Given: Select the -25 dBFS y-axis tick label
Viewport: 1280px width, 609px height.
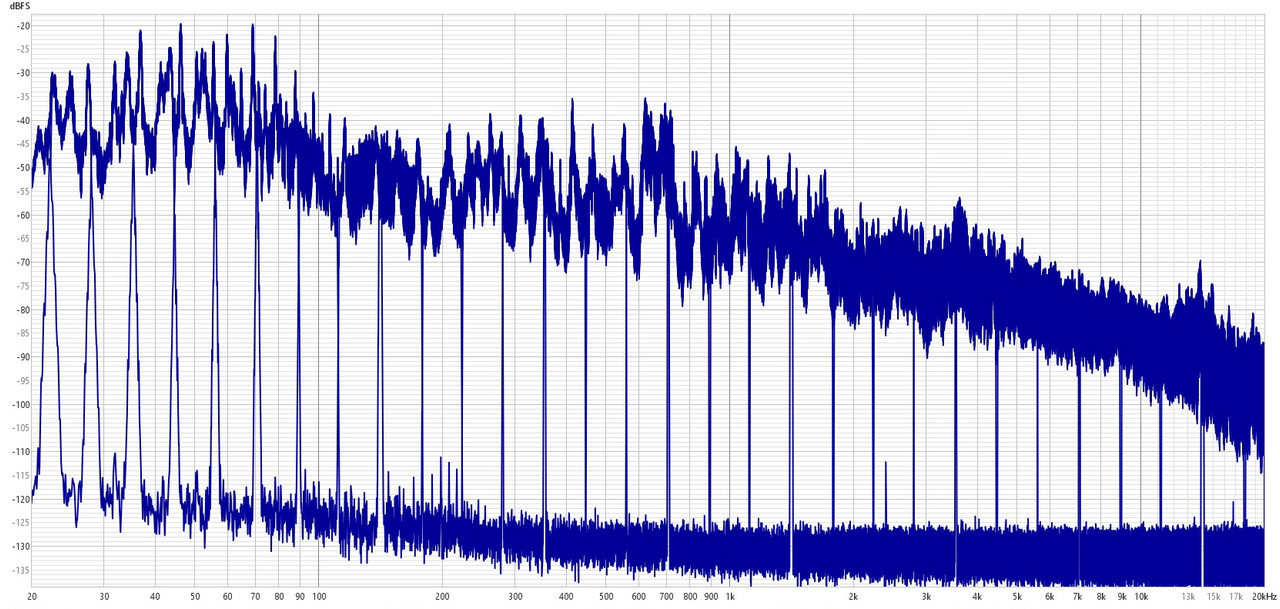Looking at the screenshot, I should click(23, 49).
